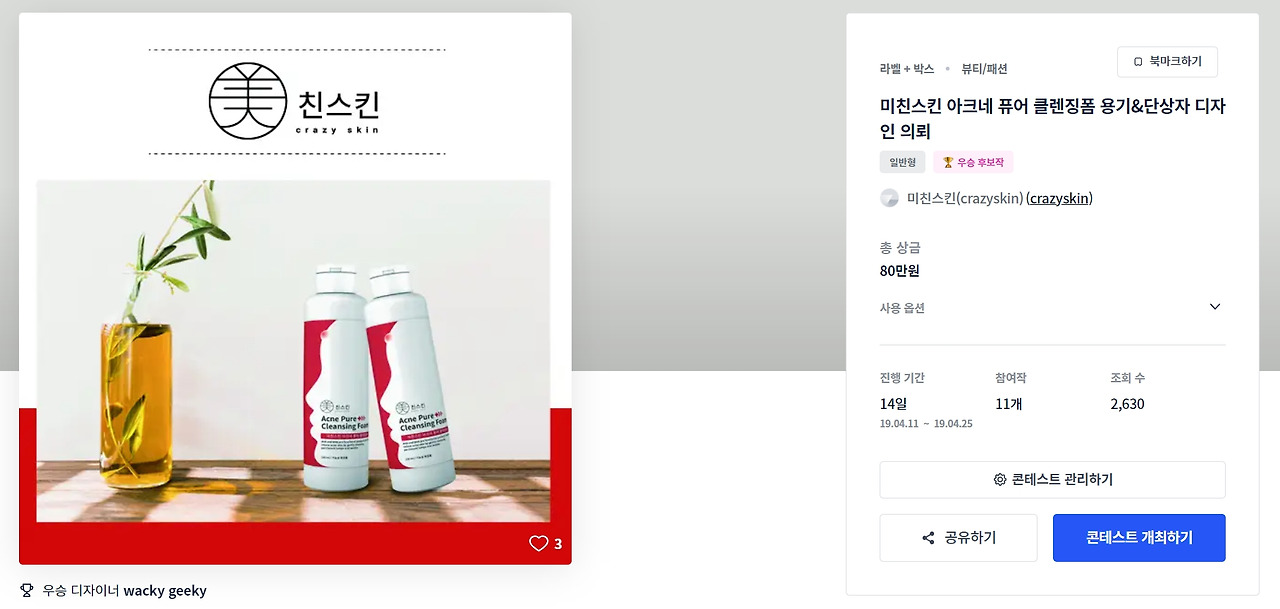
Task: Open winning designer wacky geeky profile
Action: point(165,591)
